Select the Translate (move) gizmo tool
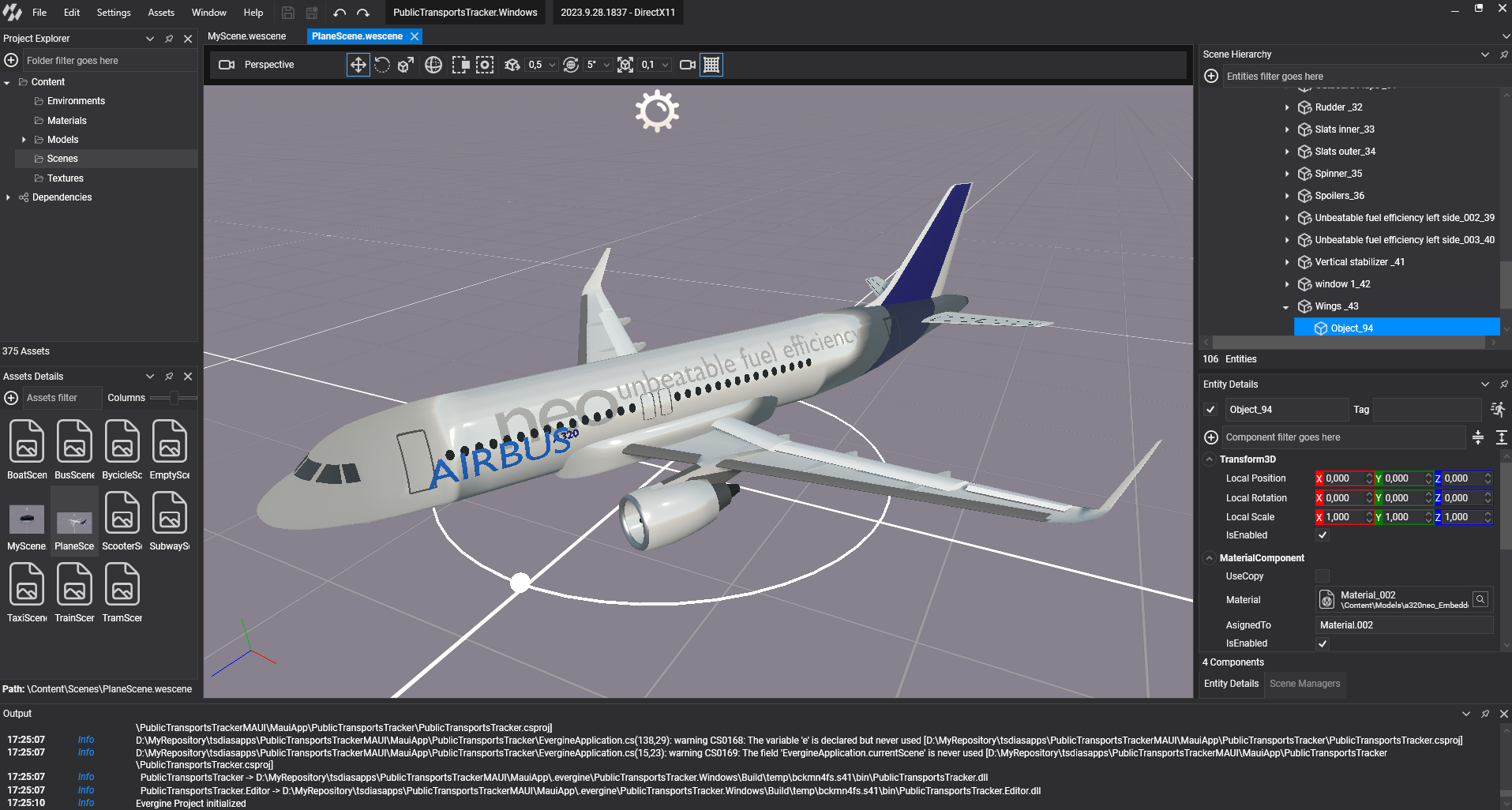 358,65
